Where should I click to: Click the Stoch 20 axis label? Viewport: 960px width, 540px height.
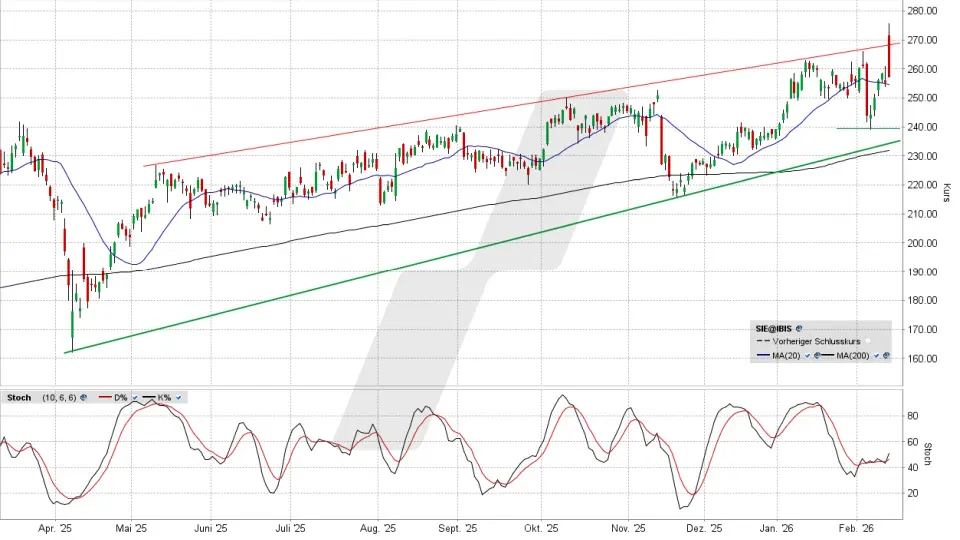[x=912, y=493]
